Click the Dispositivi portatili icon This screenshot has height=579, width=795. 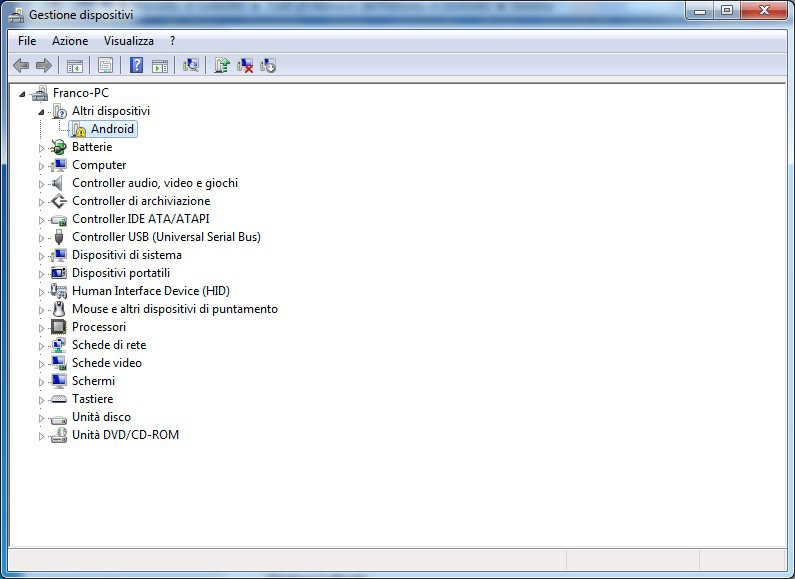59,273
